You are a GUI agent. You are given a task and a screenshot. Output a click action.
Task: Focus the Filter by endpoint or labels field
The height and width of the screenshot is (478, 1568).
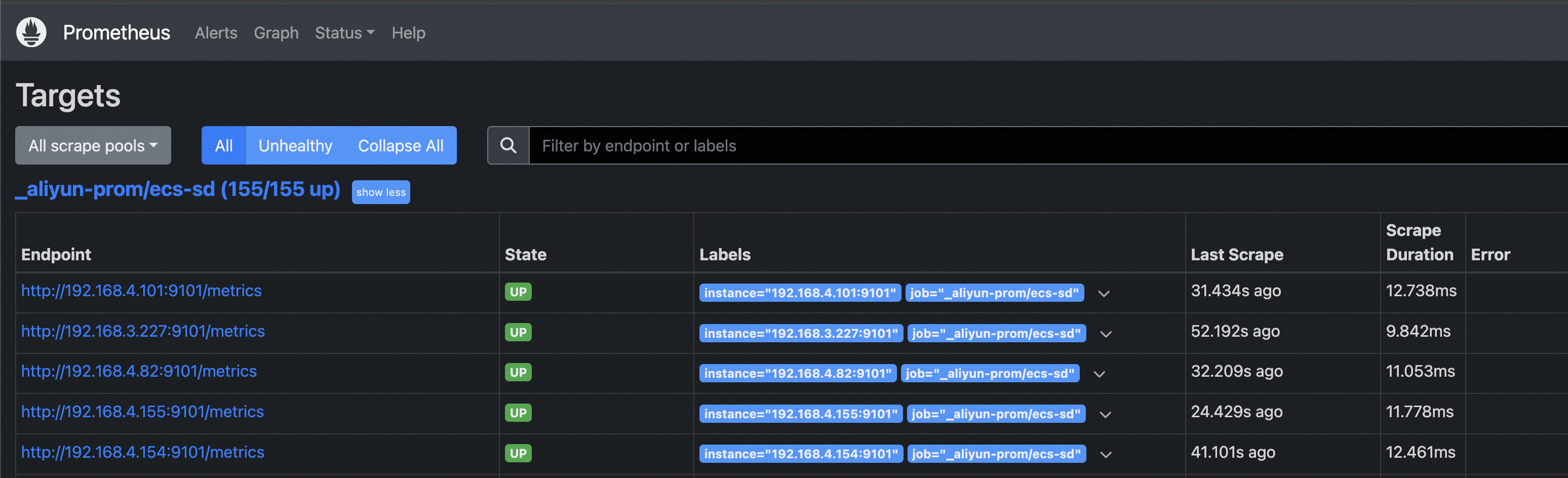pos(1035,145)
